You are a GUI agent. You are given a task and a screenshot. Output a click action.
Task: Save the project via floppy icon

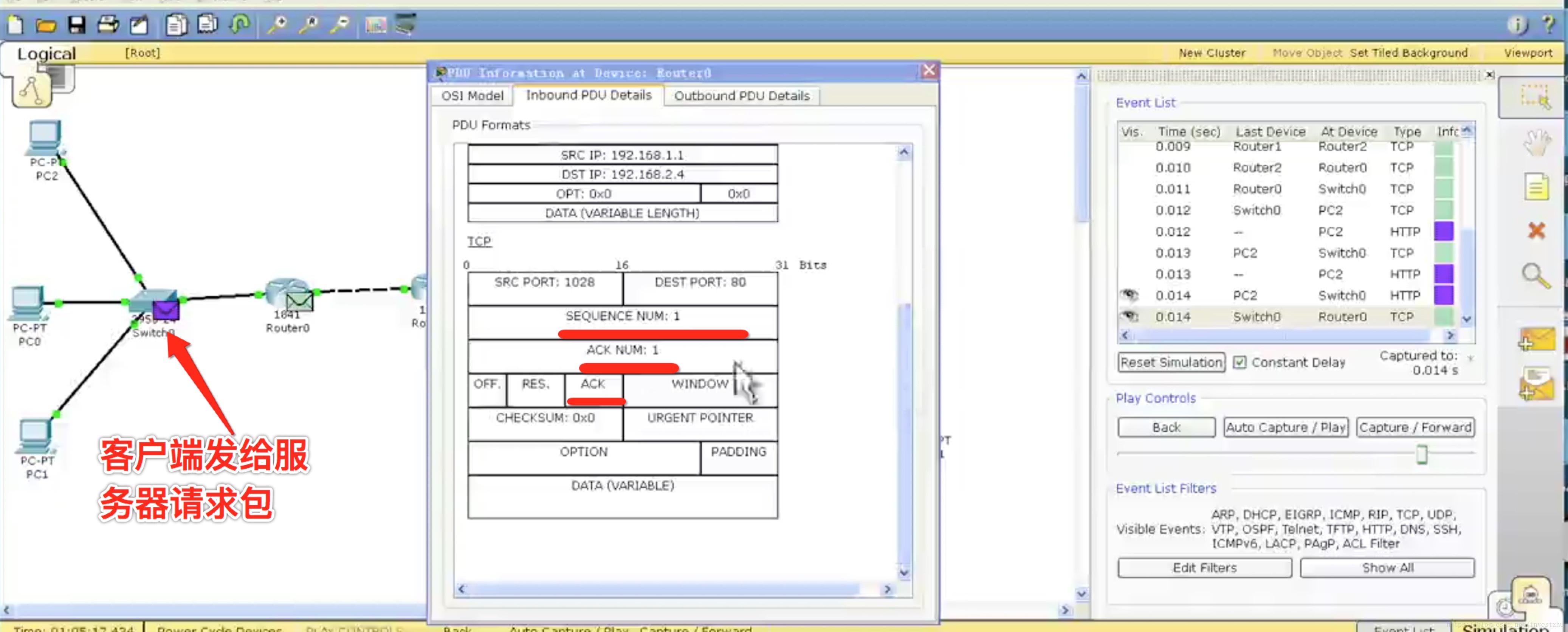[x=76, y=24]
